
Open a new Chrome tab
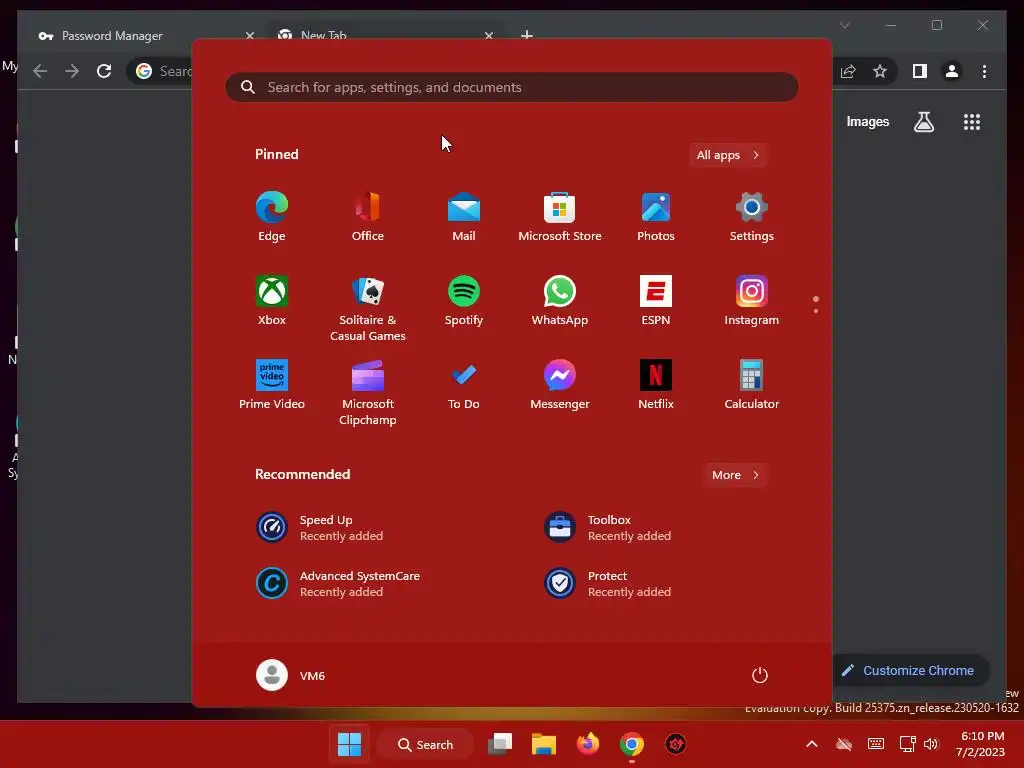[x=526, y=35]
